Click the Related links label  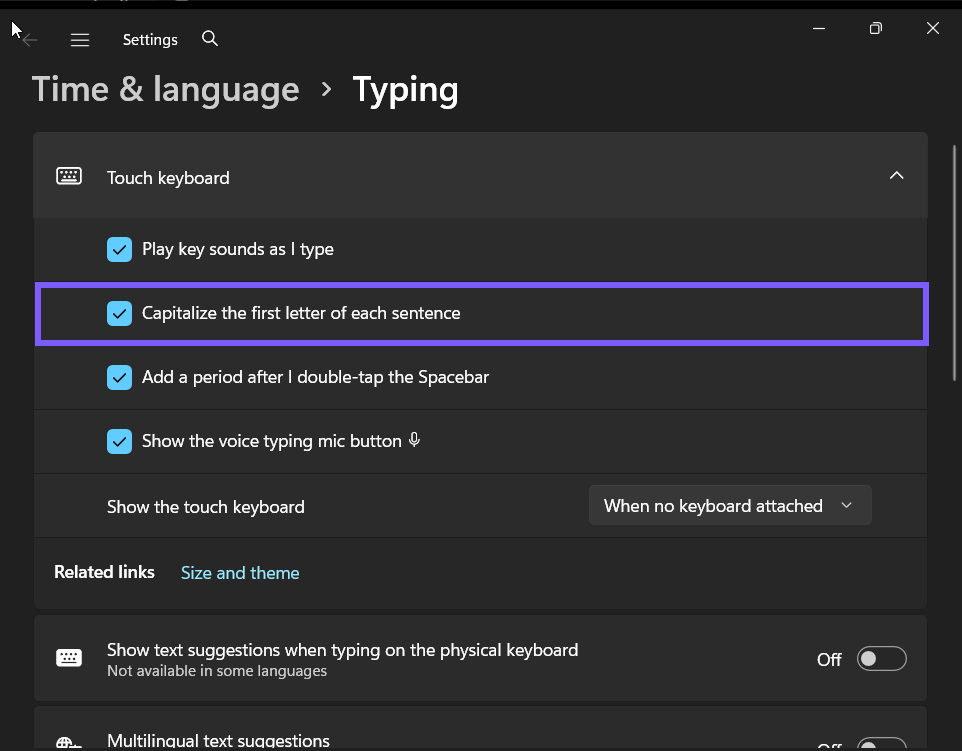click(x=104, y=572)
